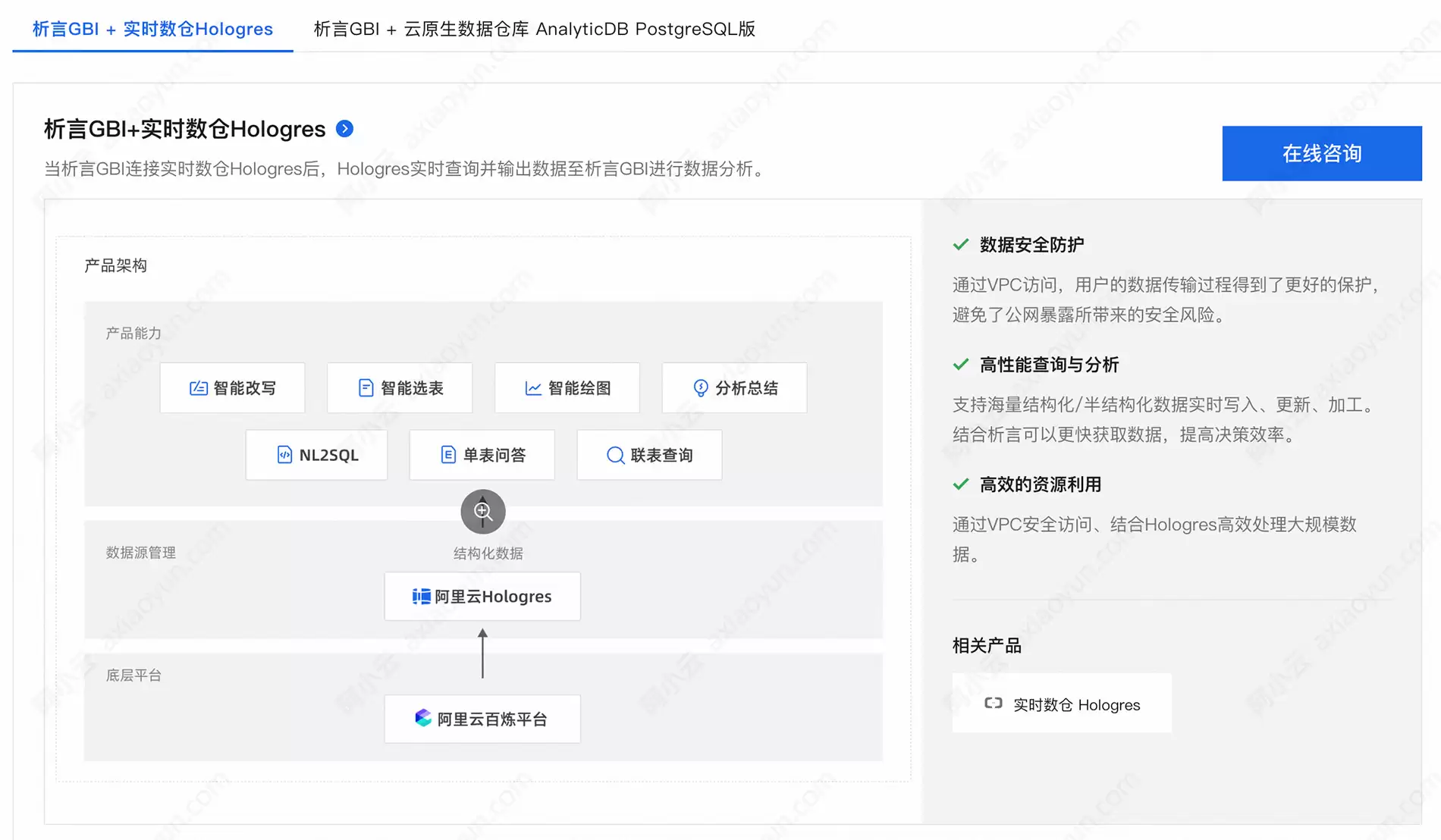1441x840 pixels.
Task: Click the 联表查询 magnifier icon
Action: (615, 455)
